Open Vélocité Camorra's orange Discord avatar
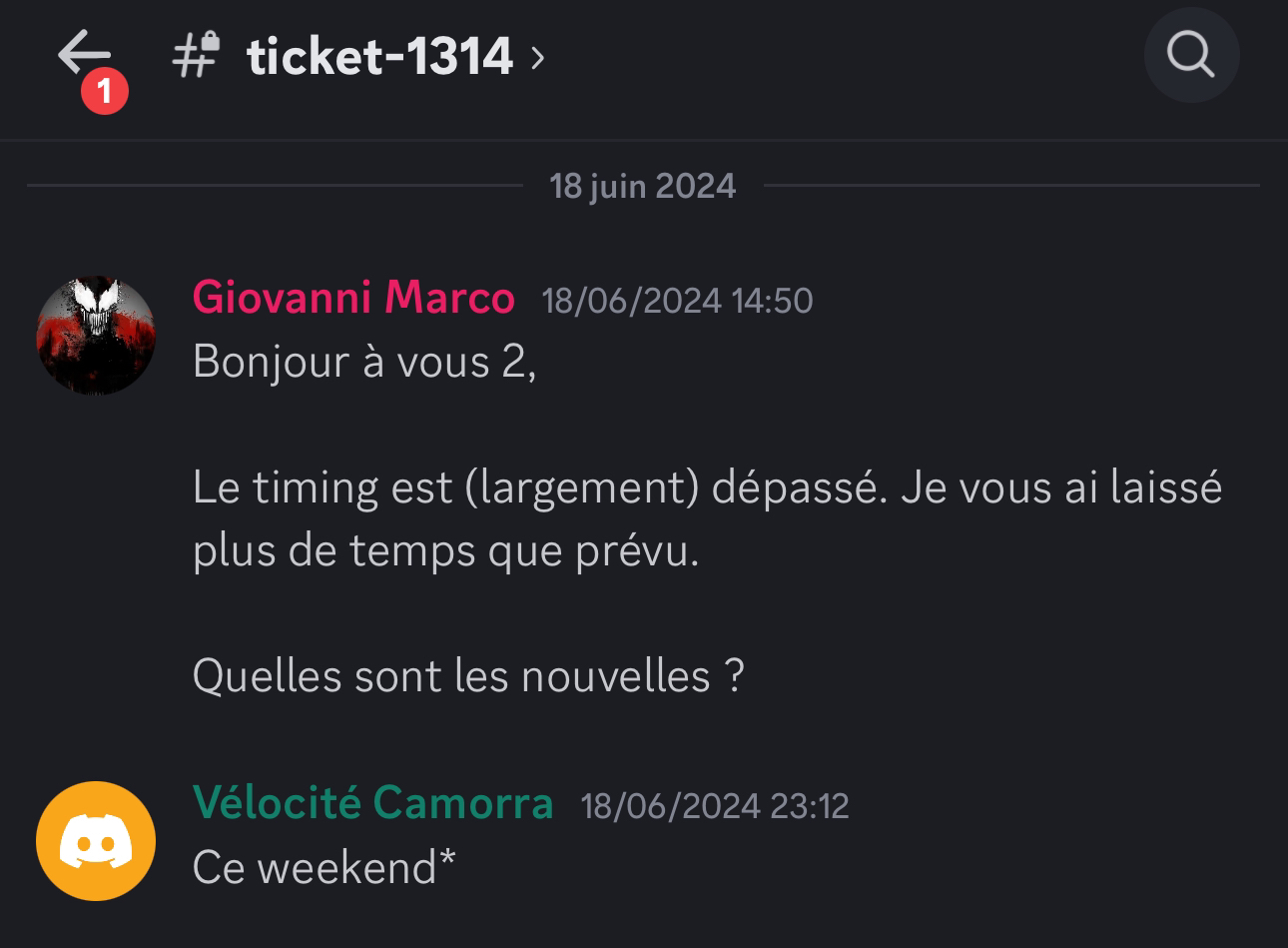The image size is (1288, 948). (96, 841)
